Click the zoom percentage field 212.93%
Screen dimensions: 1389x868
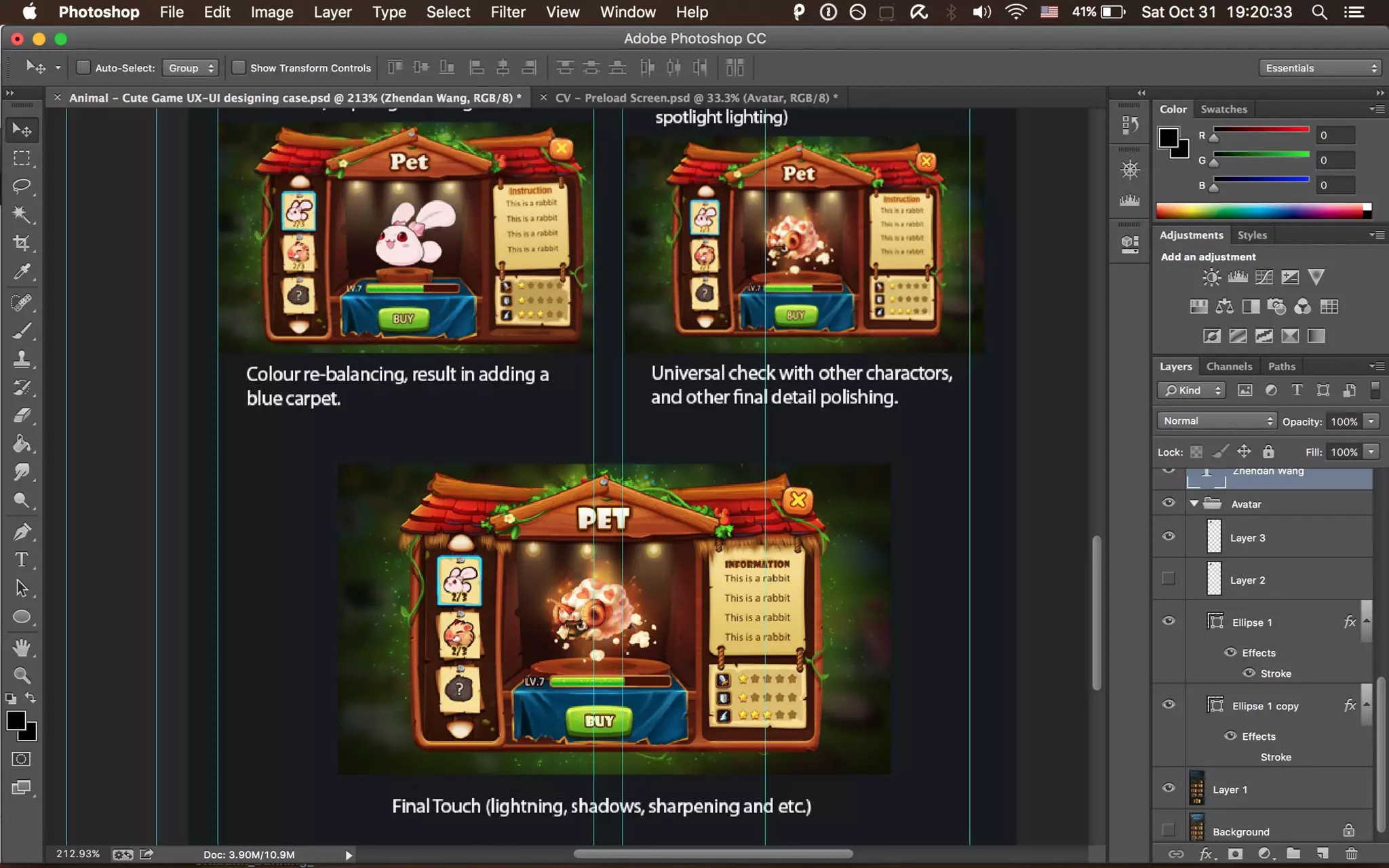pyautogui.click(x=78, y=854)
